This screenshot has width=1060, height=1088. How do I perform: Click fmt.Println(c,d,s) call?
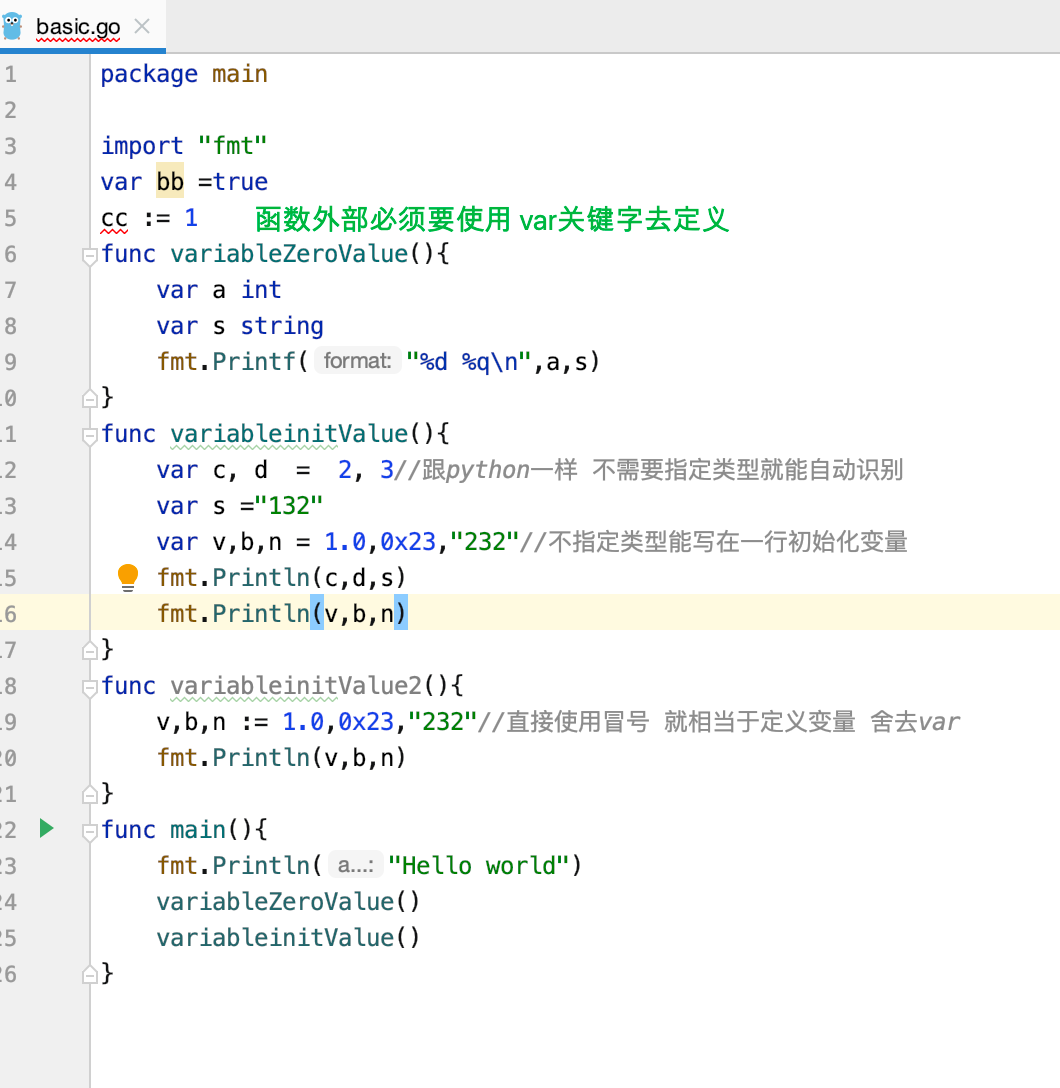coord(281,577)
